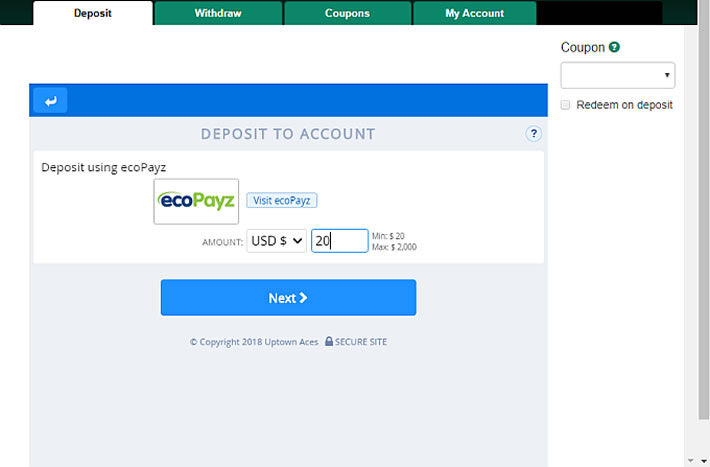This screenshot has width=710, height=467.
Task: Click the 'DEPOSIT TO ACCOUNT' heading
Action: coord(288,134)
